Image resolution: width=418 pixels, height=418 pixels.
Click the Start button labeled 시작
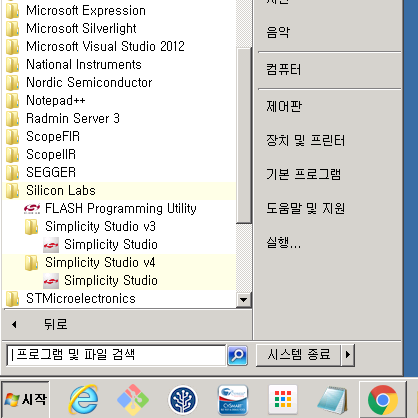25,399
